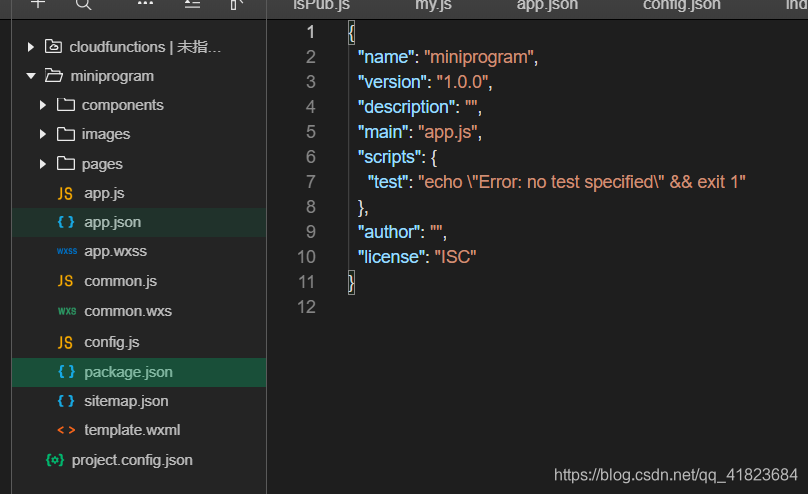Open sitemap.json in the file tree

[x=126, y=401]
